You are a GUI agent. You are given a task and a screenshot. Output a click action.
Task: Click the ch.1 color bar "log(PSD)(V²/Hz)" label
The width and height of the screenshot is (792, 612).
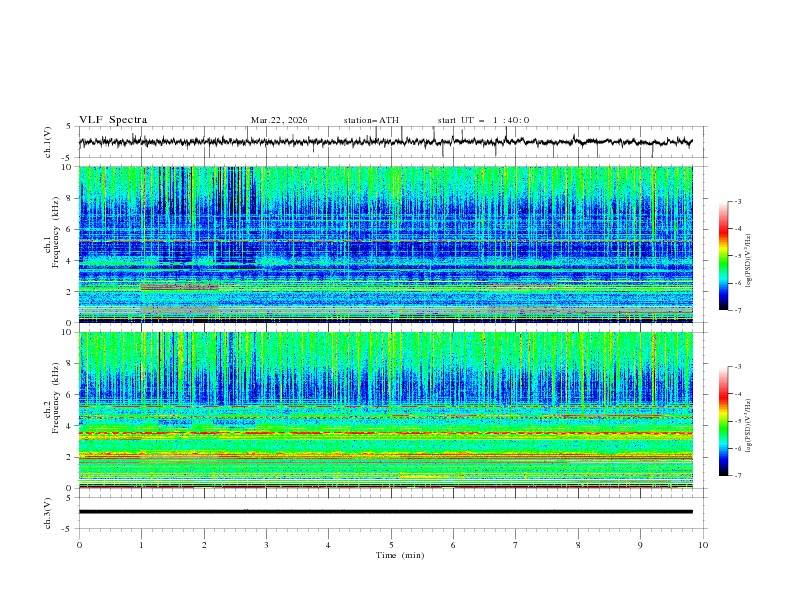pyautogui.click(x=748, y=261)
